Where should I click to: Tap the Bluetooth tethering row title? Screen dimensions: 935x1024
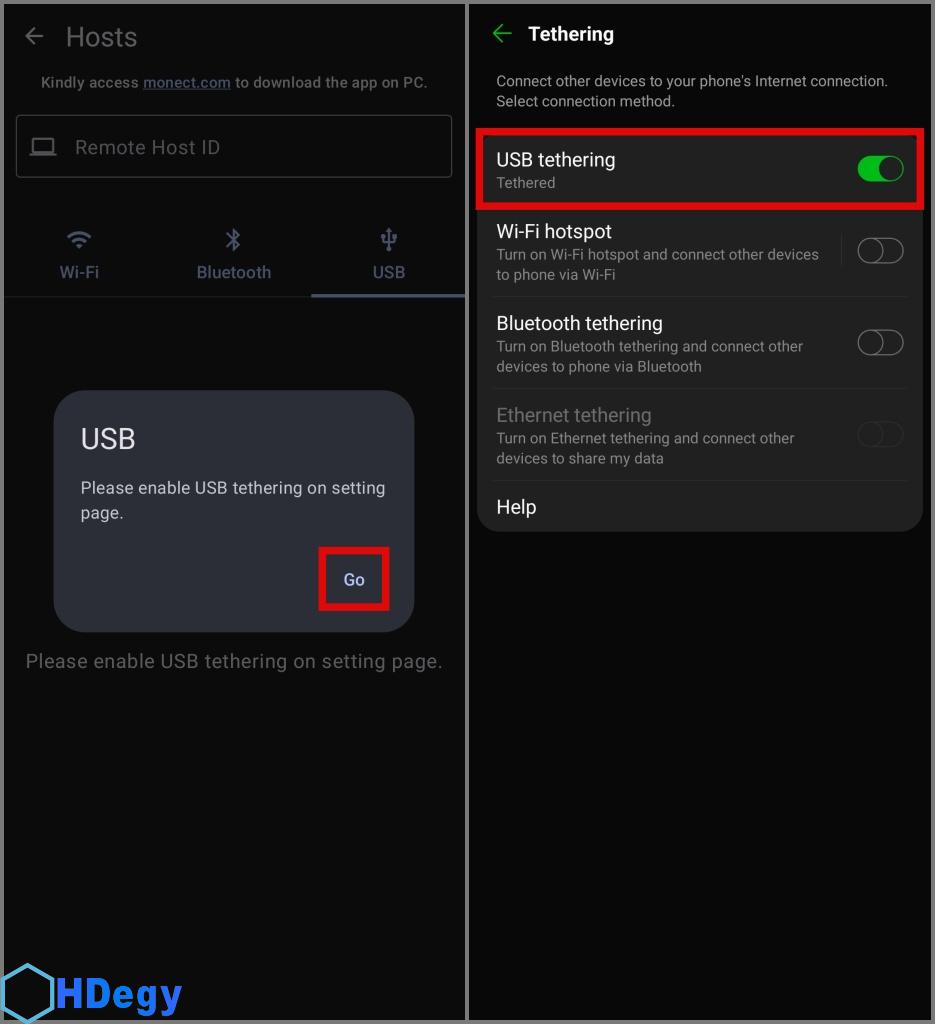click(x=579, y=323)
